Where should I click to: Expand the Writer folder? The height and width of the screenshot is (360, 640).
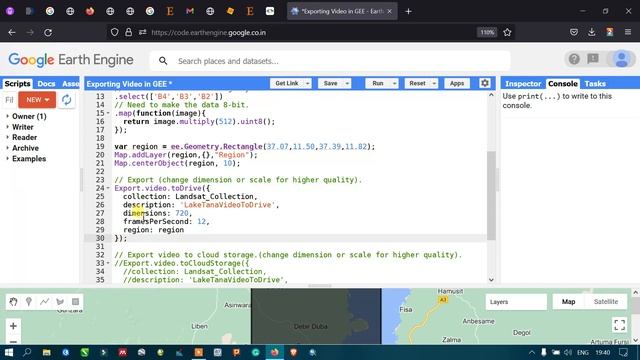tap(8, 127)
